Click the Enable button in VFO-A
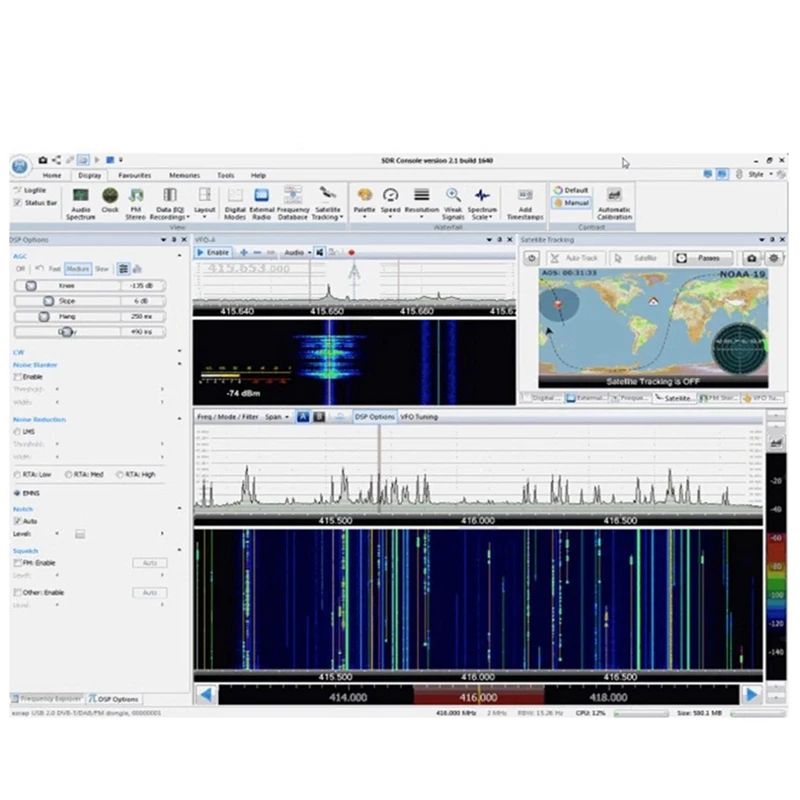 click(213, 252)
